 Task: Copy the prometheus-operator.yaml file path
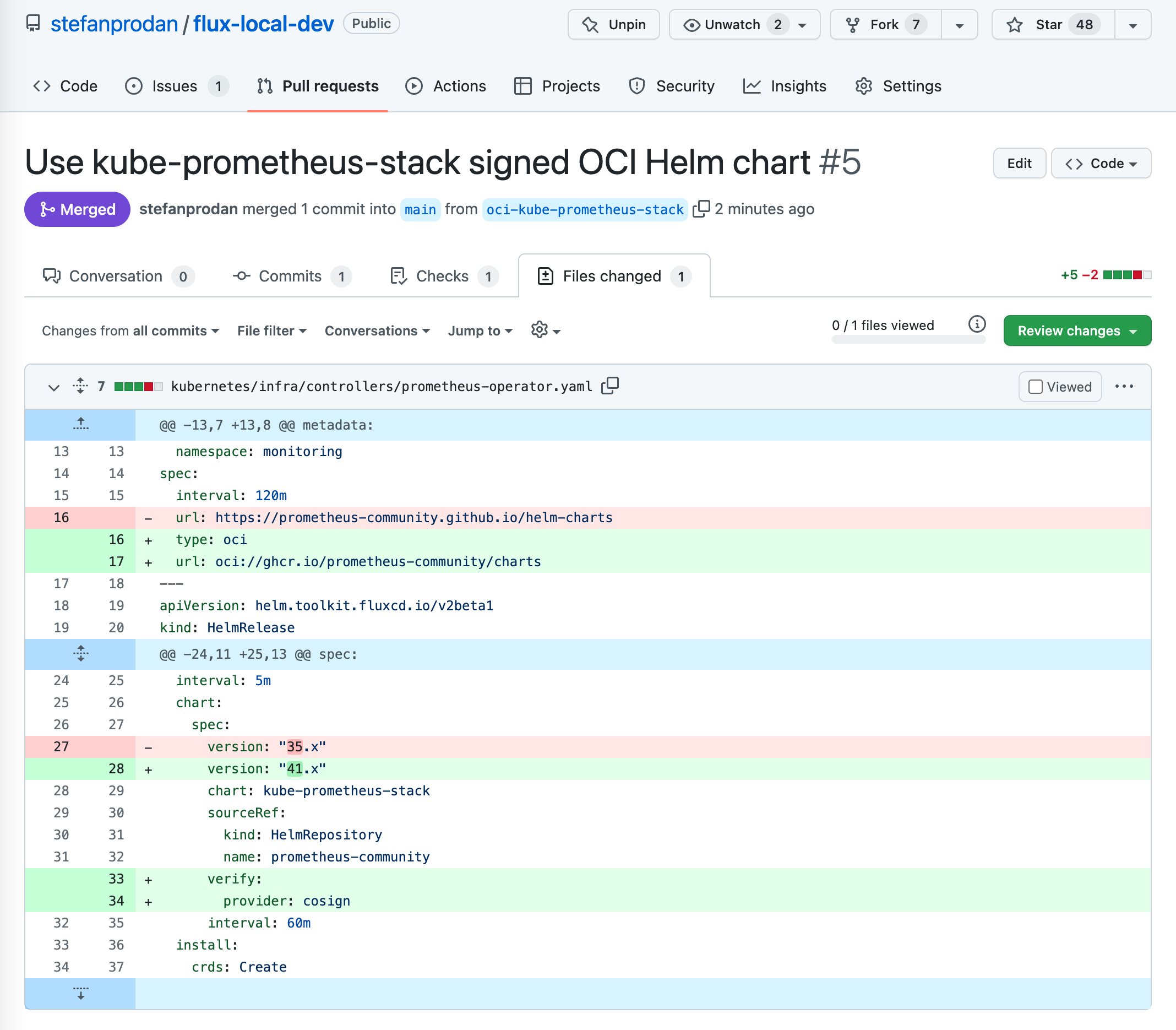pos(609,386)
